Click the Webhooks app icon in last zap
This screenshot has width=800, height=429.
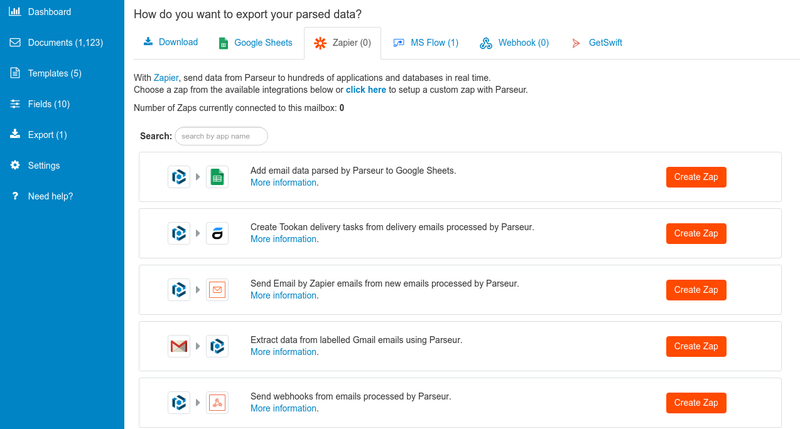(x=218, y=403)
